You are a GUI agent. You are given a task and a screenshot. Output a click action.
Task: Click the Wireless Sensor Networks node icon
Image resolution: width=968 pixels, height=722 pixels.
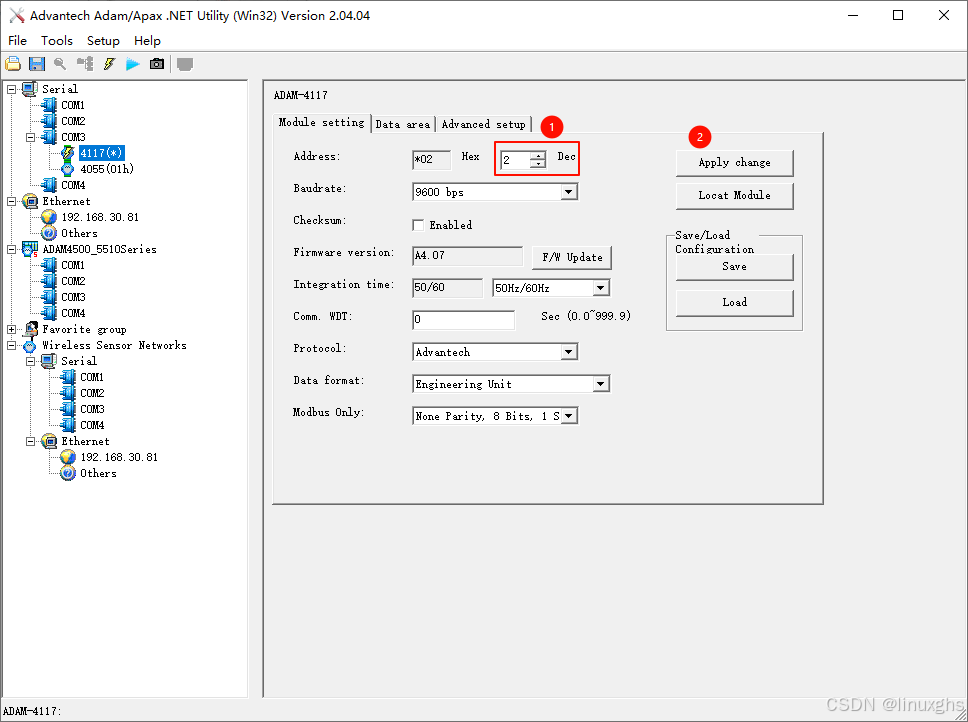[x=30, y=346]
